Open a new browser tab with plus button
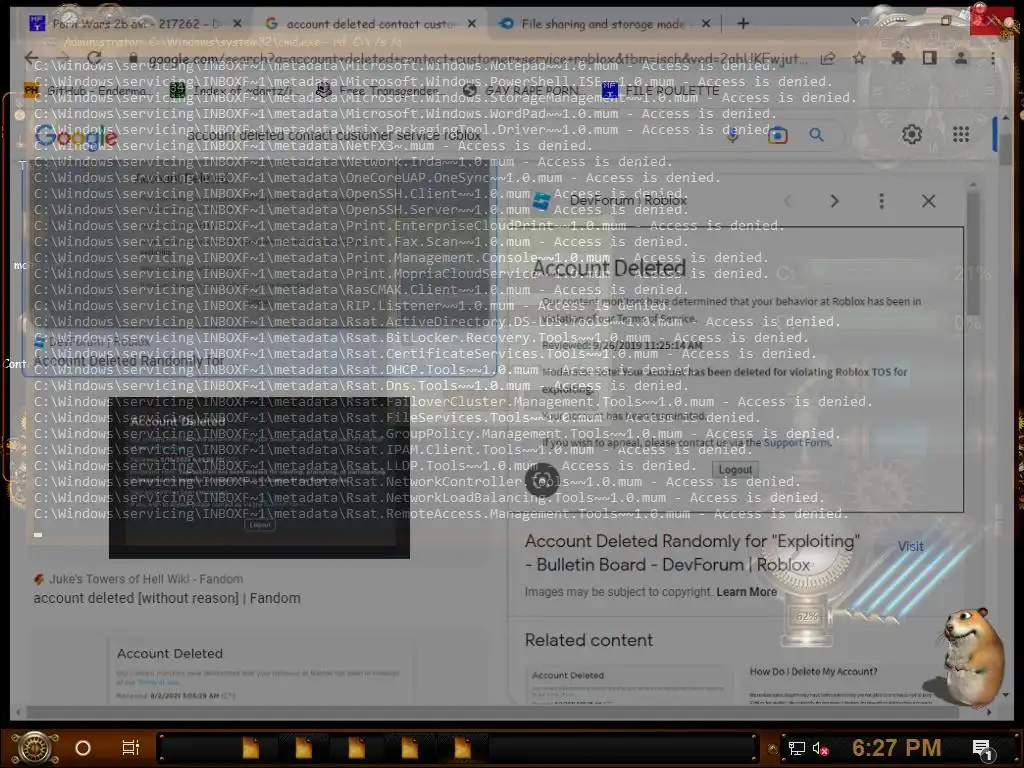Screen dimensions: 1024x768 pyautogui.click(x=743, y=24)
